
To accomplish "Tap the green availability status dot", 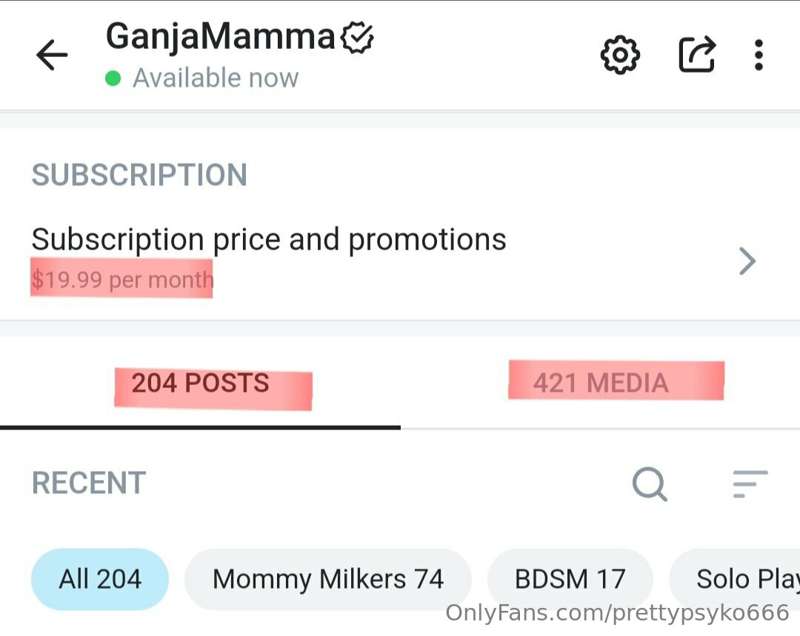I will click(113, 78).
